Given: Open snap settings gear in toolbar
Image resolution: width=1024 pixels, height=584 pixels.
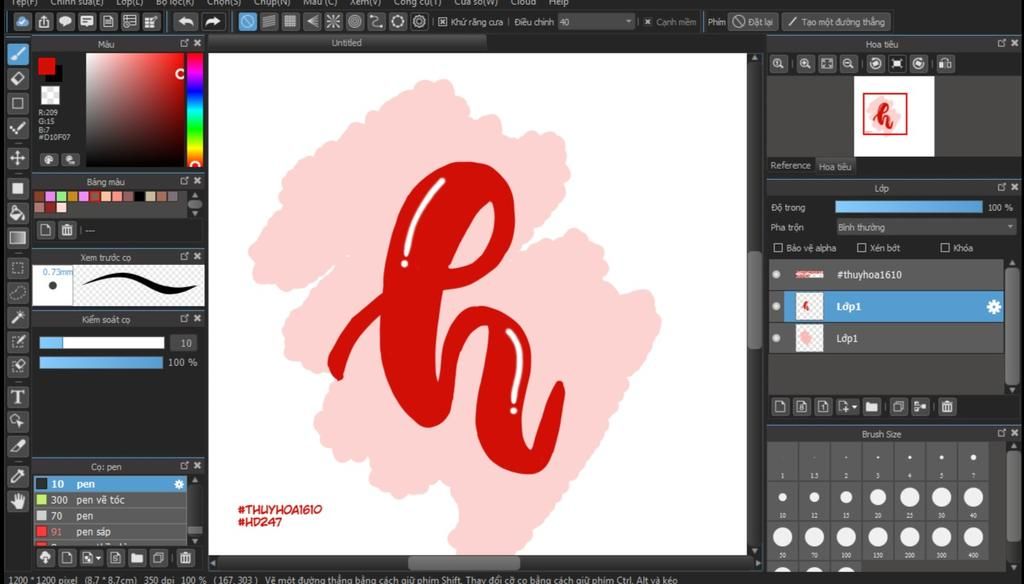Looking at the screenshot, I should pos(419,22).
